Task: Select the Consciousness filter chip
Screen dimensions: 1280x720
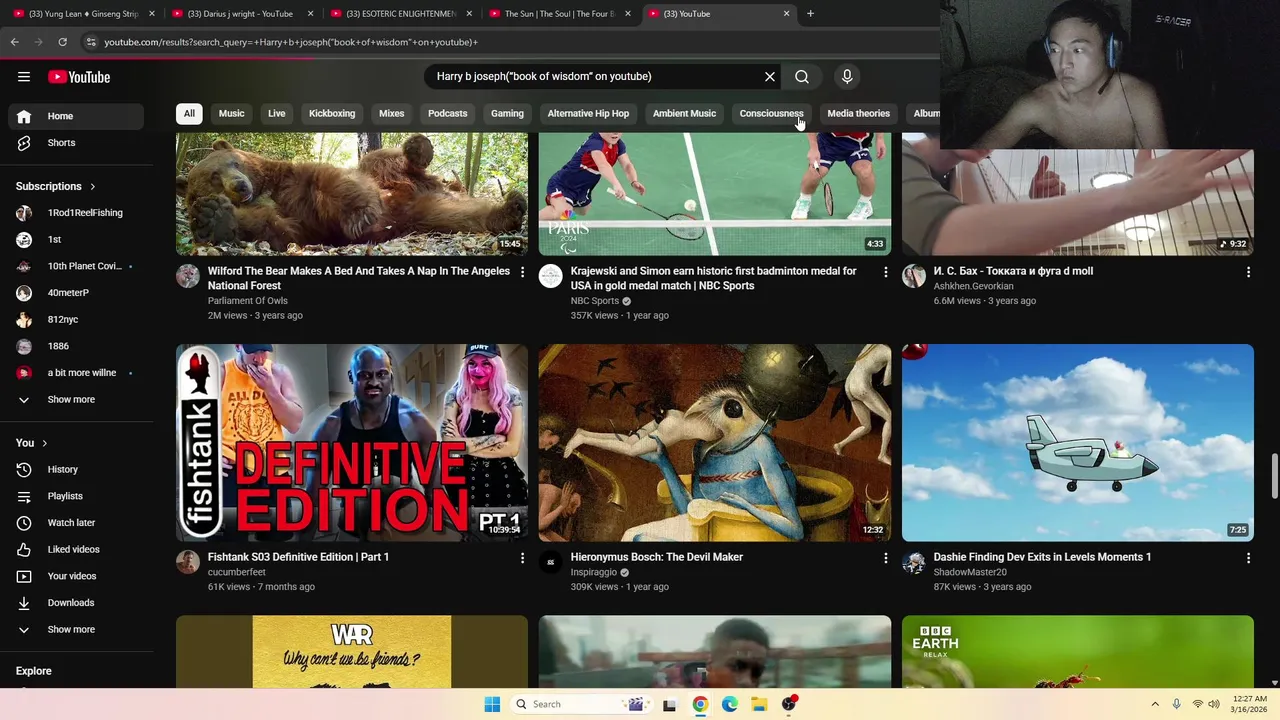Action: click(x=771, y=113)
